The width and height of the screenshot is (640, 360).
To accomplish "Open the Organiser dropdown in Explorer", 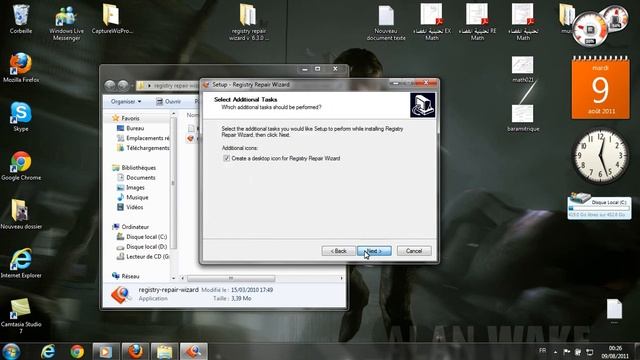I will (x=126, y=101).
